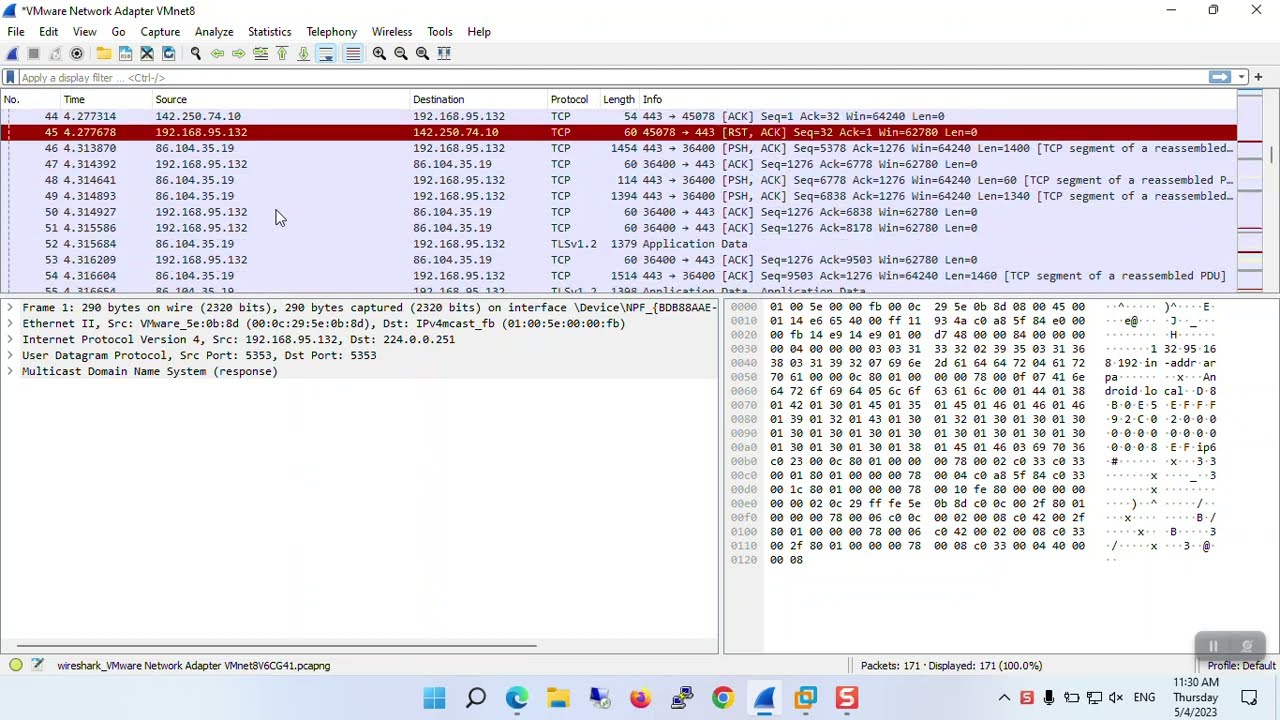Open display filter history dropdown
The image size is (1280, 720).
click(1241, 77)
